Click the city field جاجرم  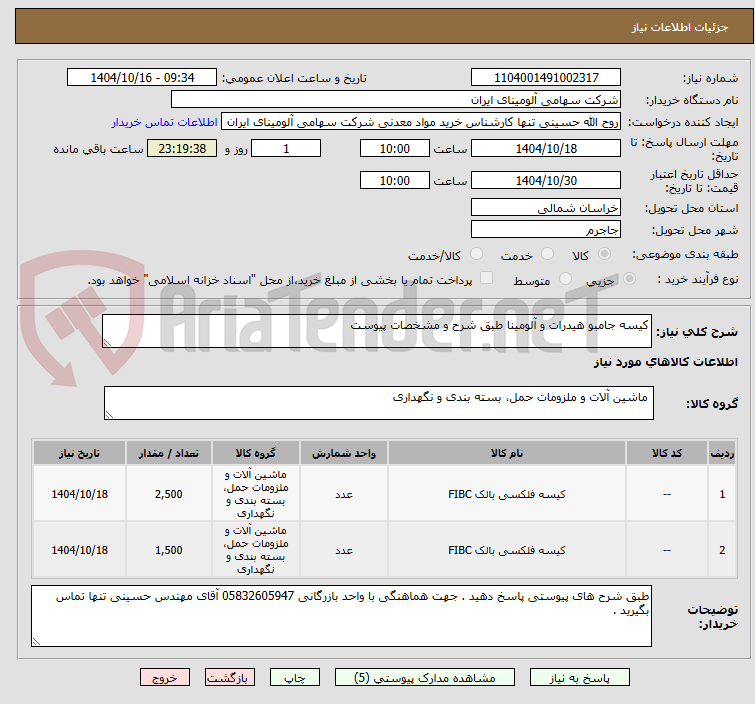coord(546,230)
